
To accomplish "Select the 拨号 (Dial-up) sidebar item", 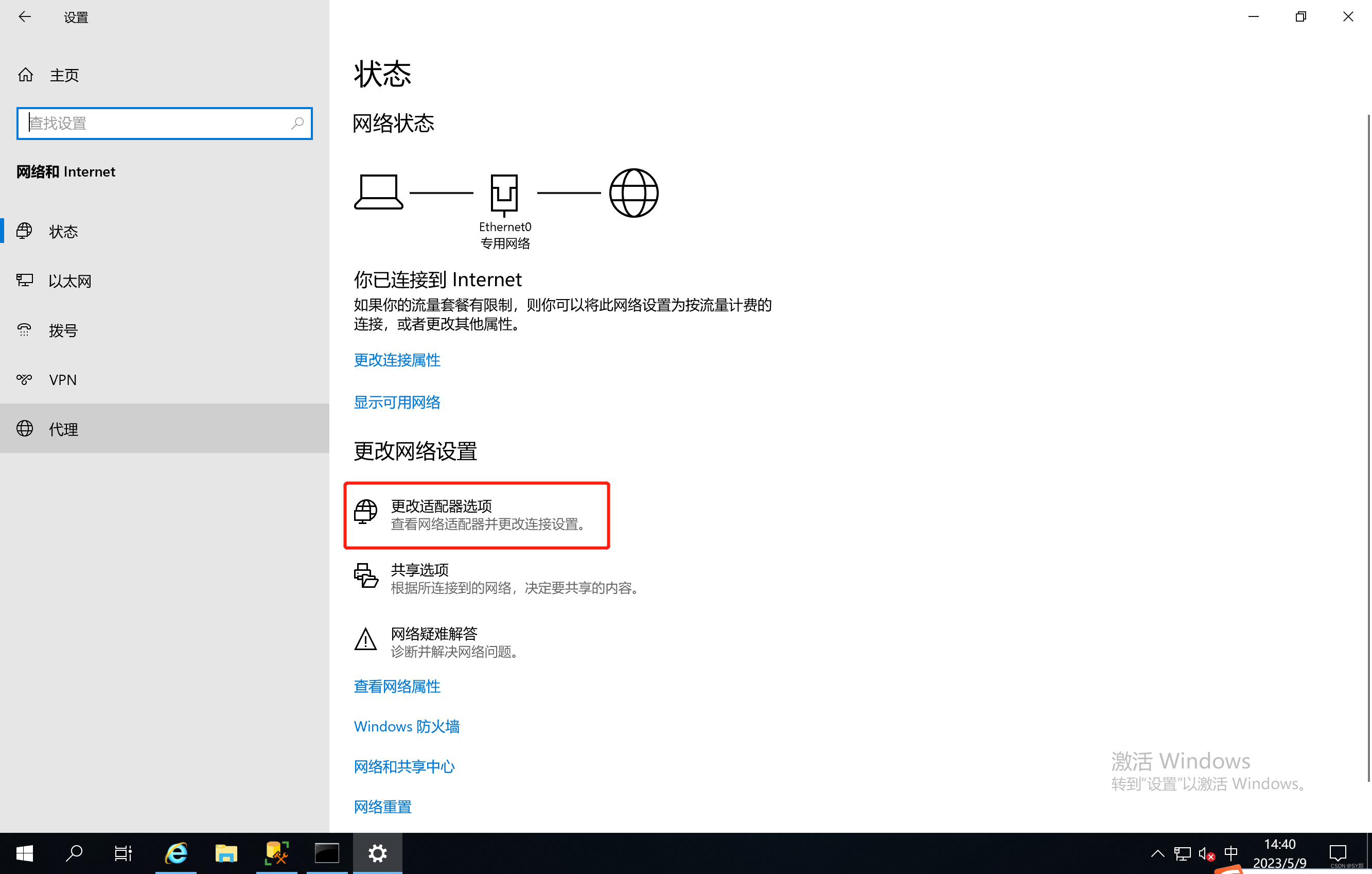I will click(63, 330).
